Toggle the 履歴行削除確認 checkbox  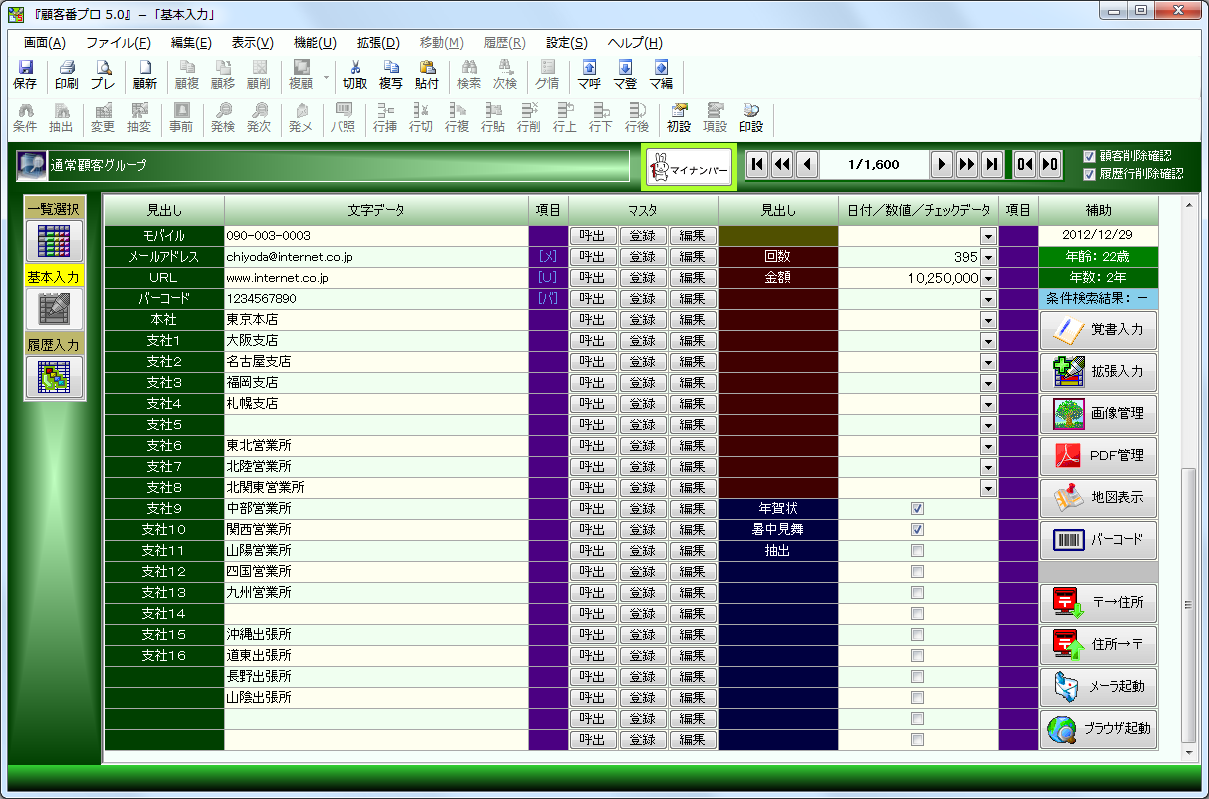pos(1089,174)
